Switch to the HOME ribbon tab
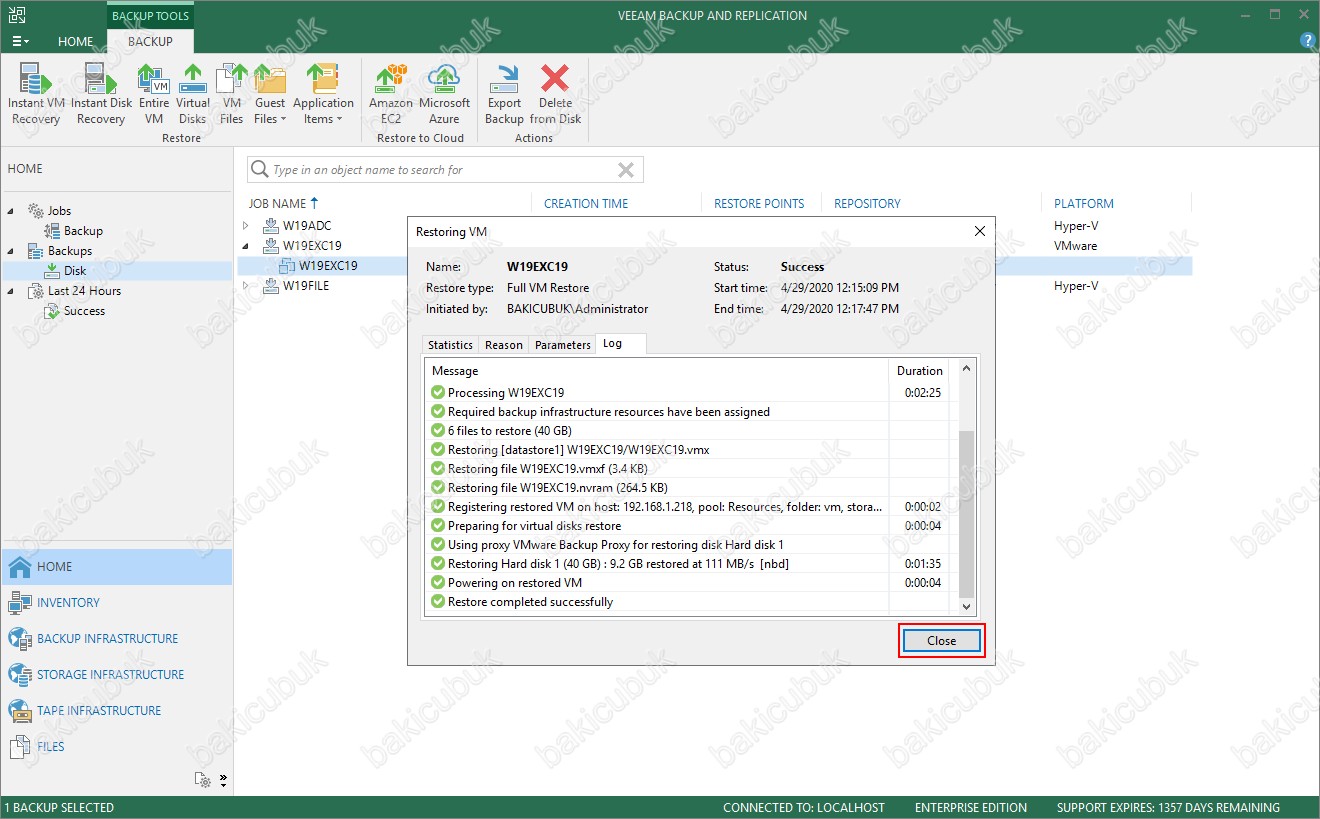This screenshot has height=819, width=1320. coord(76,41)
